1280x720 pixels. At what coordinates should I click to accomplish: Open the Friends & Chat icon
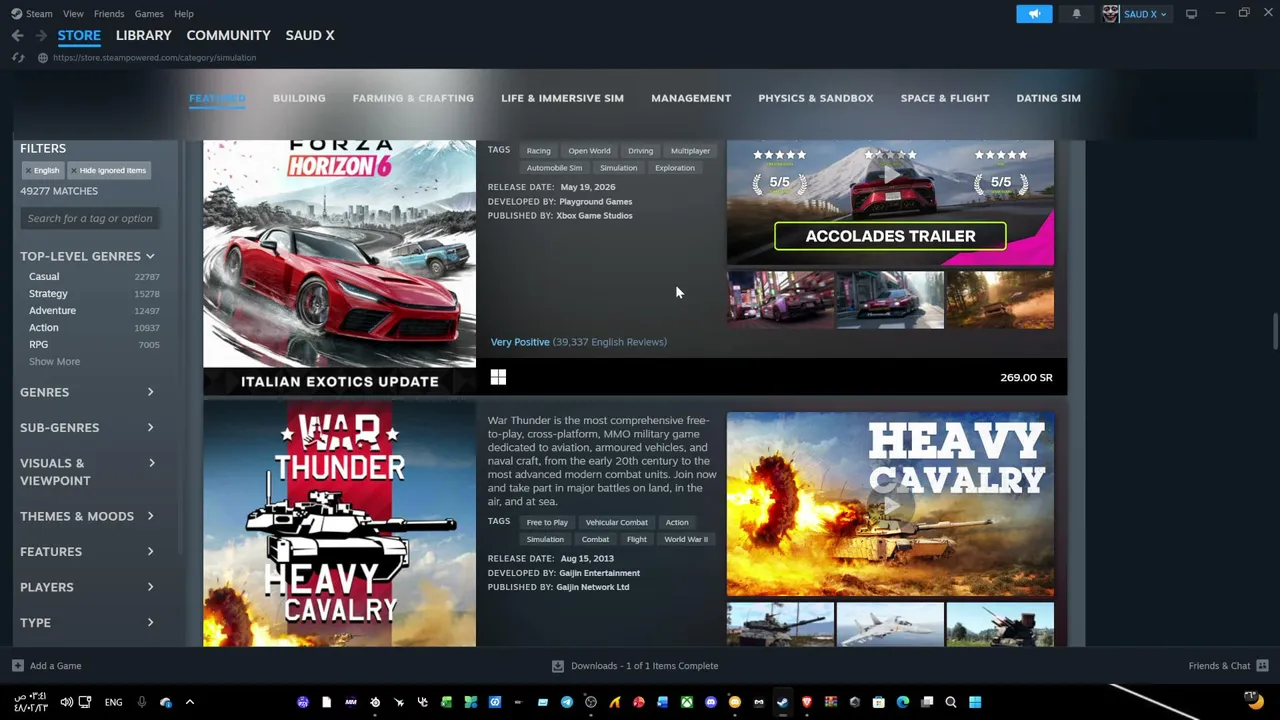[x=1262, y=666]
